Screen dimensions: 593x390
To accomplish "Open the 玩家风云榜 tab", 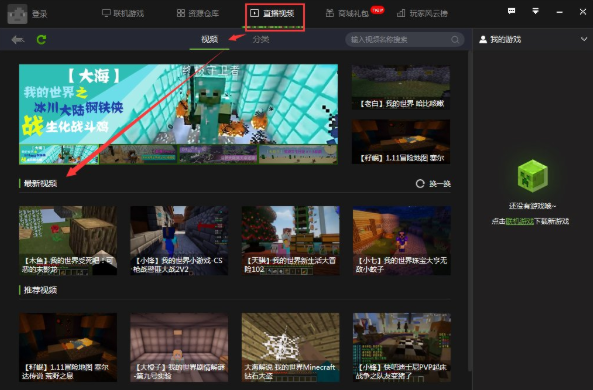I will 422,14.
